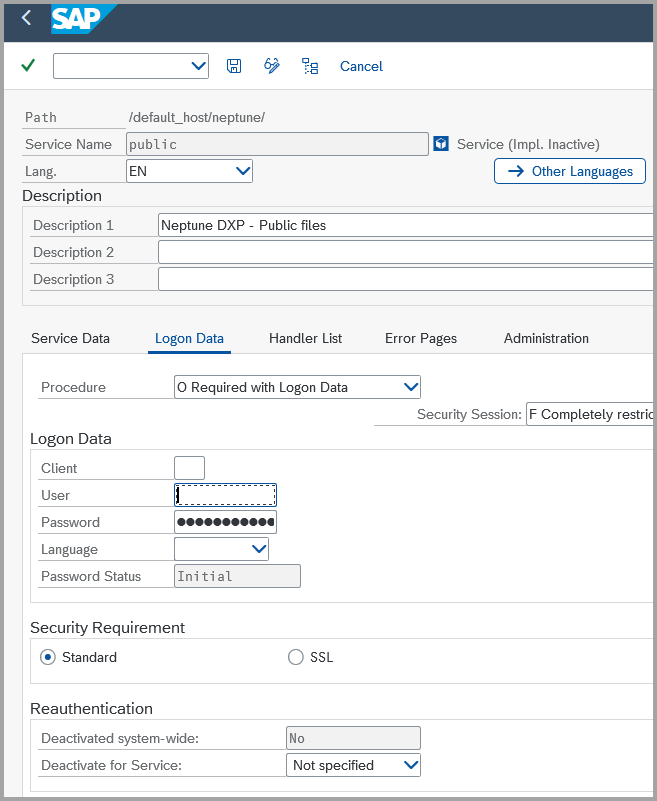The width and height of the screenshot is (657, 801).
Task: Switch to the Error Pages tab
Action: [x=420, y=338]
